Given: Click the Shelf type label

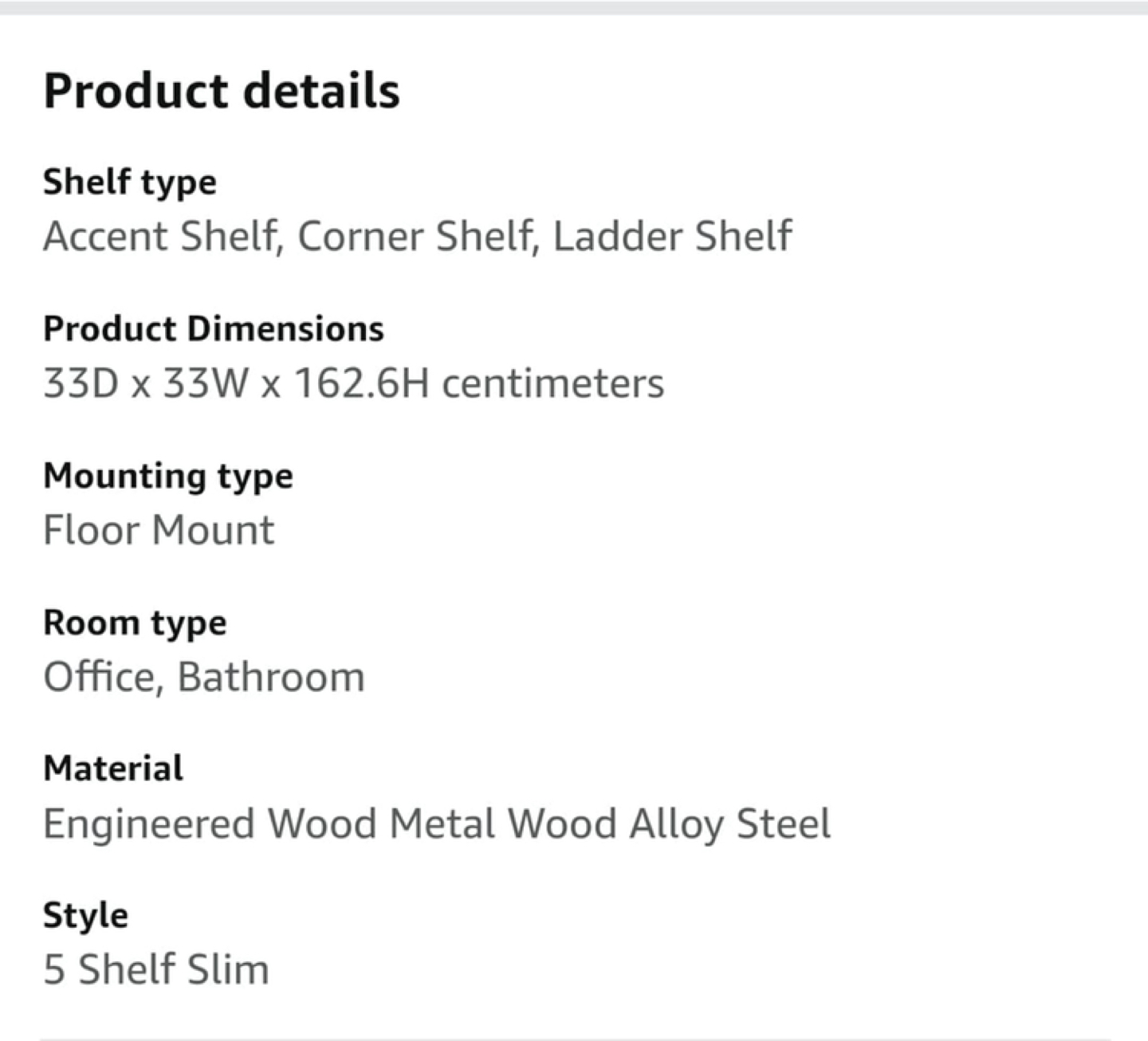Looking at the screenshot, I should pyautogui.click(x=129, y=182).
